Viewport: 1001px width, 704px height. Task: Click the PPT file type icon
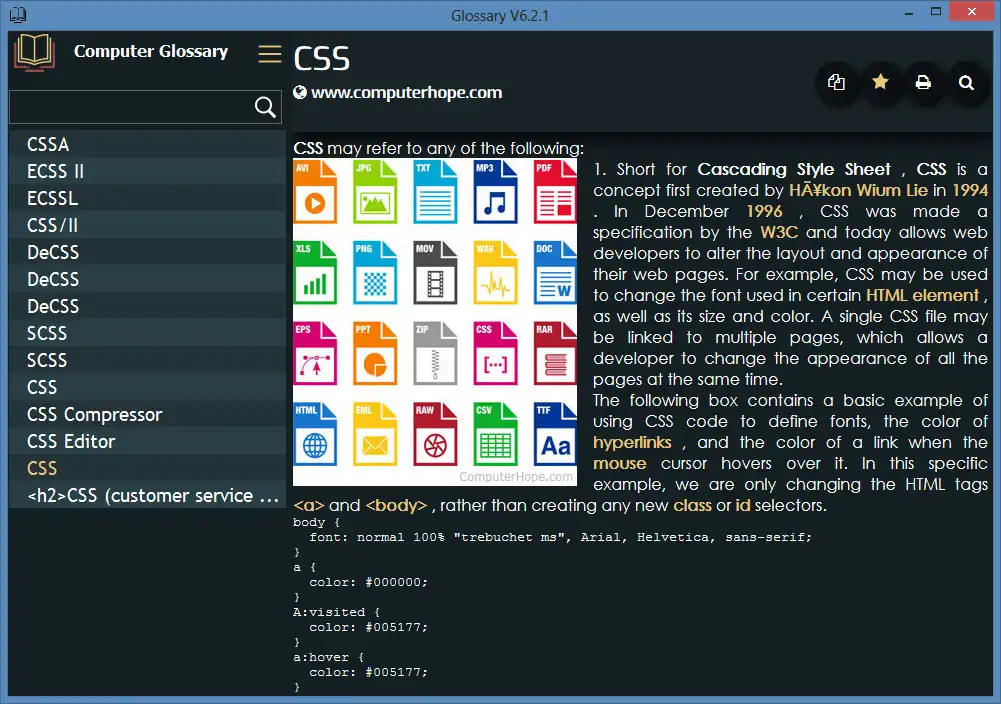375,353
